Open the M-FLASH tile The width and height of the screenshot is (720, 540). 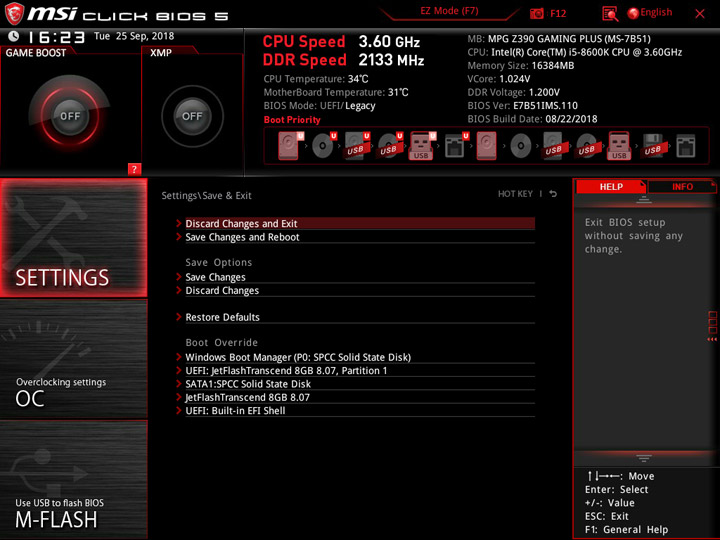(73, 479)
